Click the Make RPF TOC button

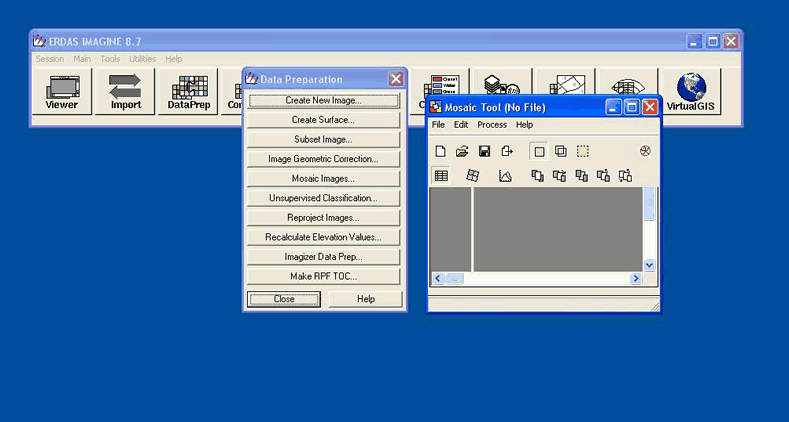tap(324, 276)
